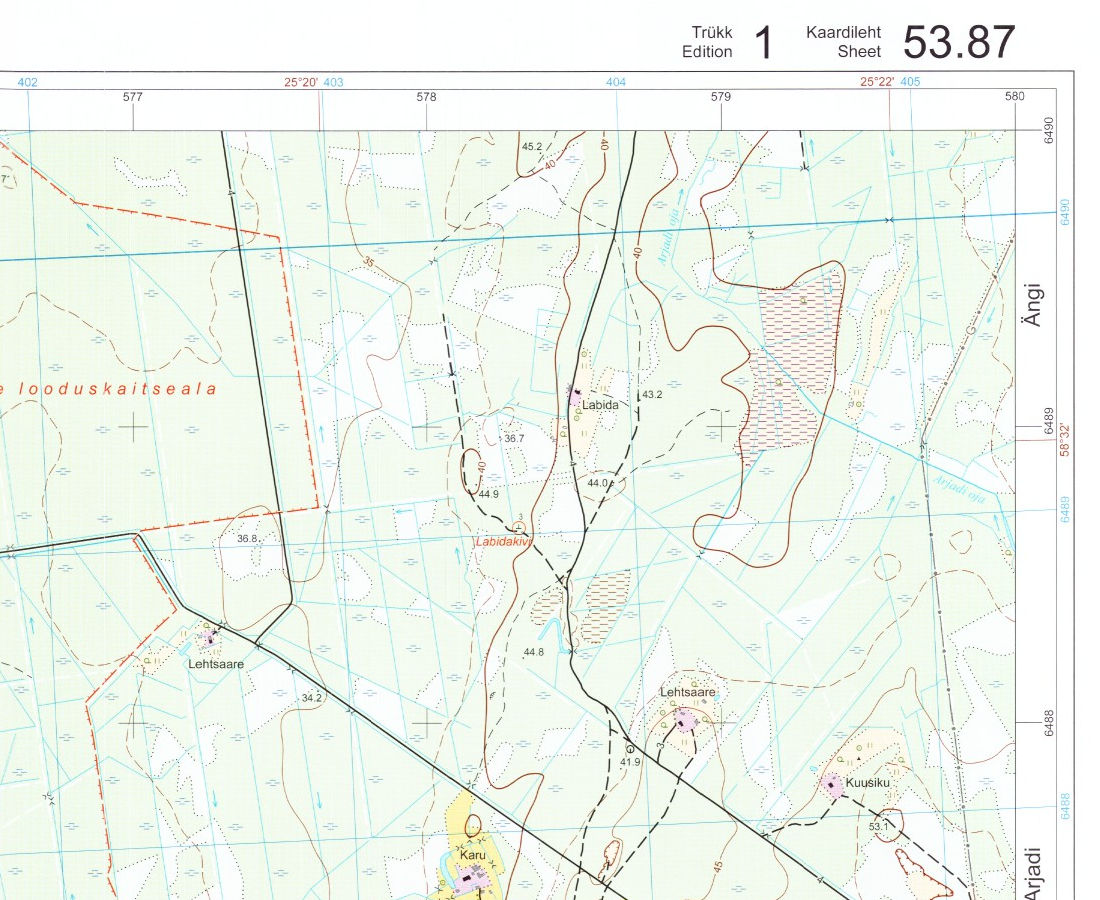Click the sheet number 53.87
1100x900 pixels.
point(959,42)
